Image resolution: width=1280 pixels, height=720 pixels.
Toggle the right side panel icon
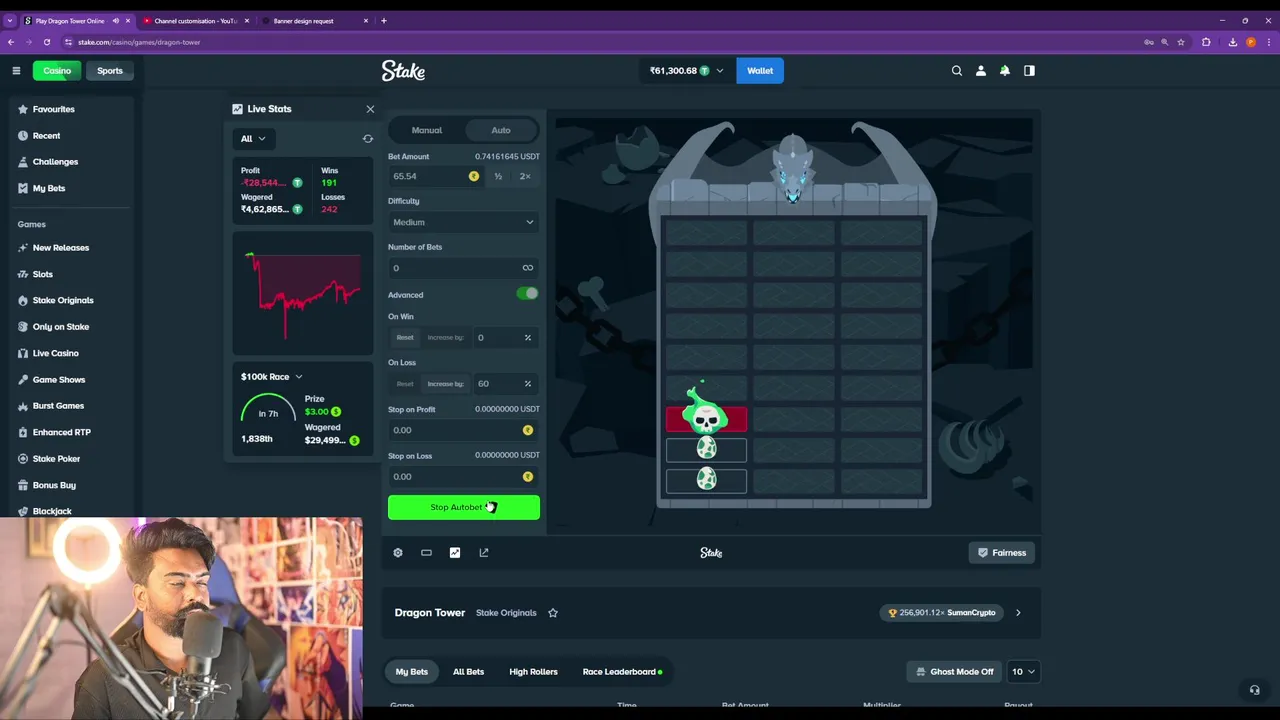pyautogui.click(x=1029, y=71)
